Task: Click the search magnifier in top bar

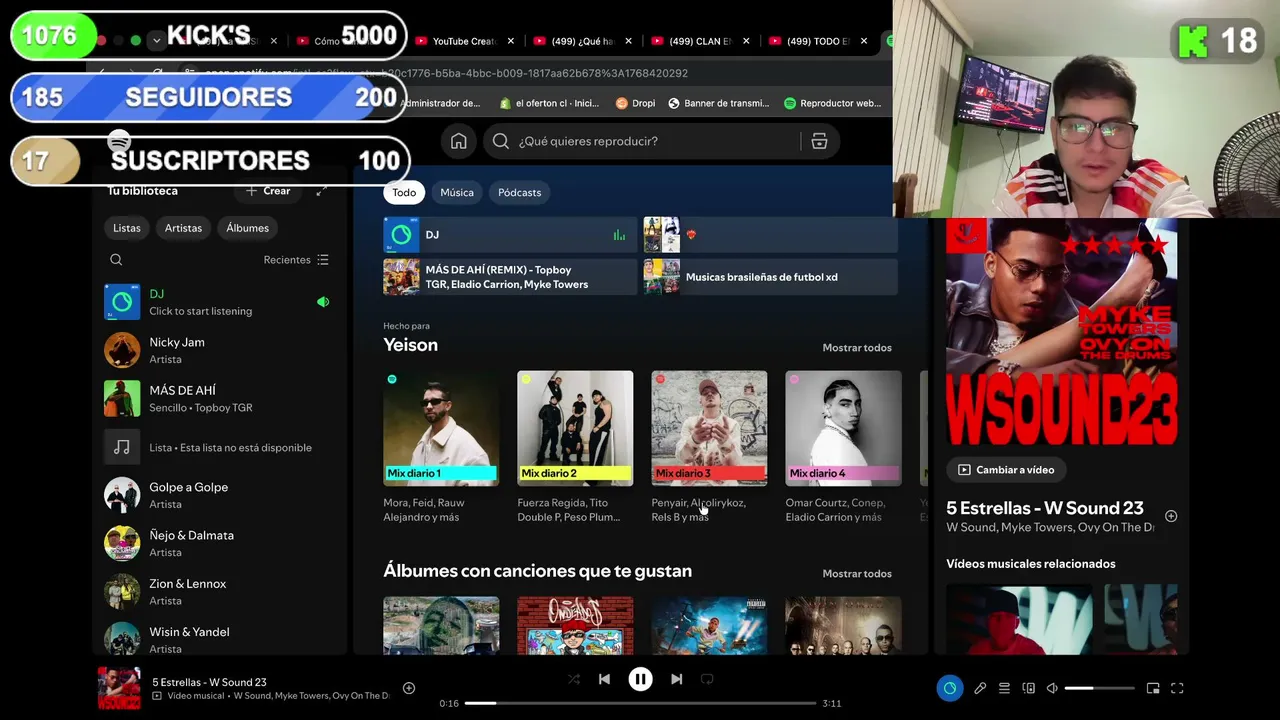Action: pos(501,141)
